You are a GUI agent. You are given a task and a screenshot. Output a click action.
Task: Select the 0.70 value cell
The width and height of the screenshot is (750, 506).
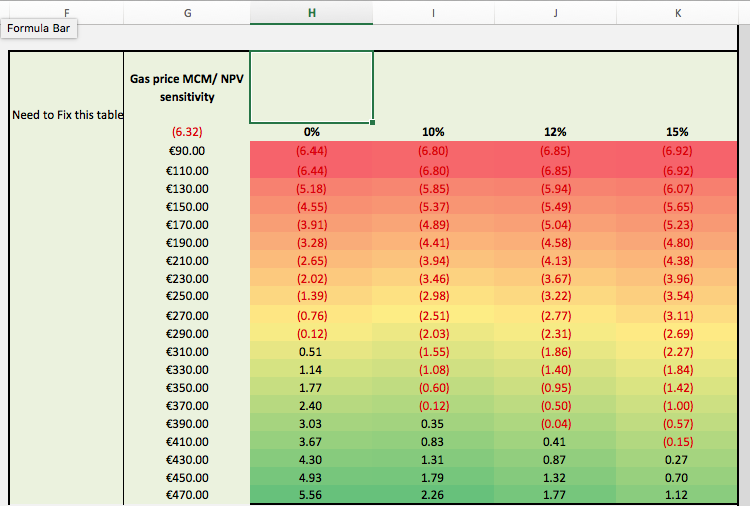coord(677,477)
